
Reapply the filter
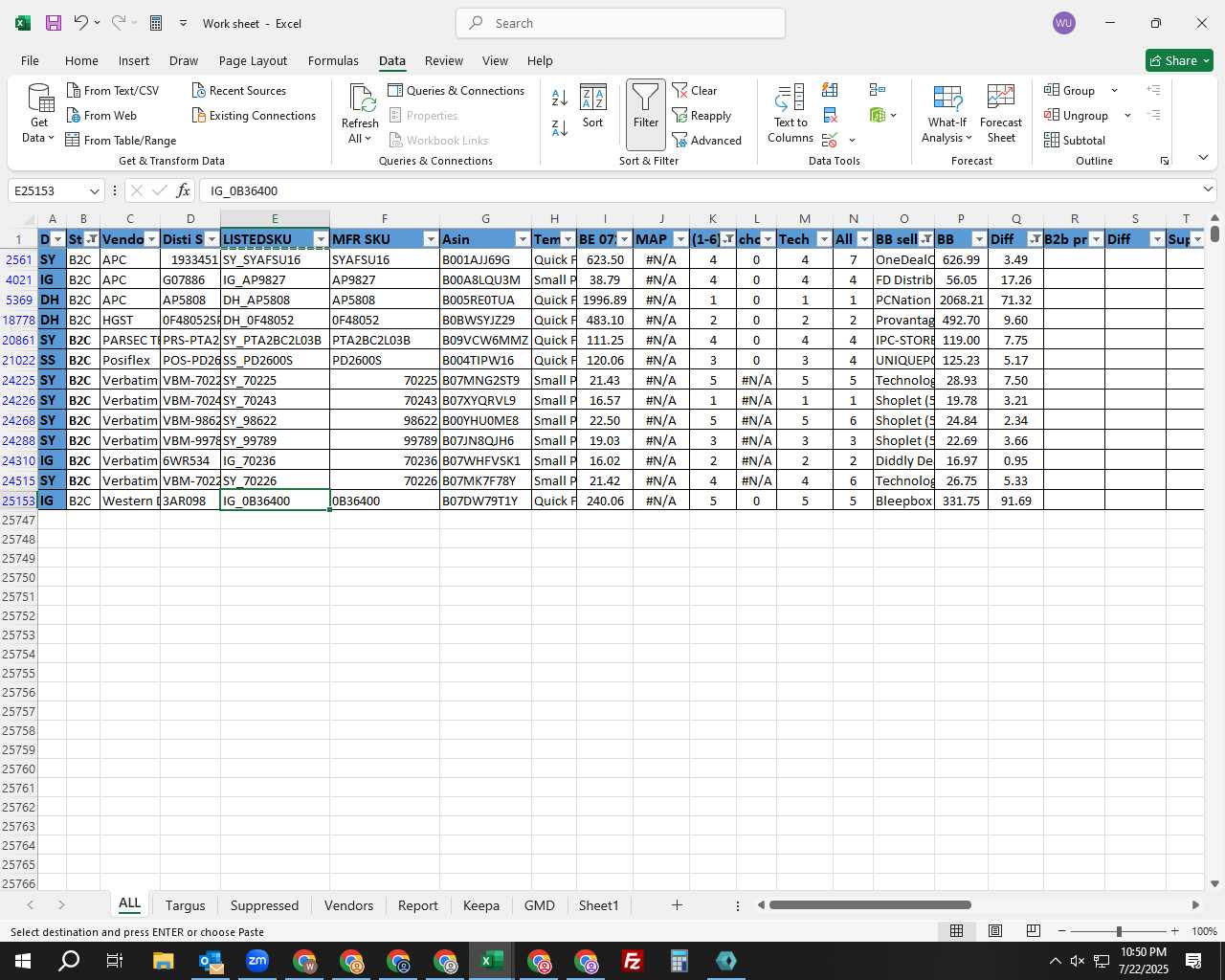click(x=702, y=115)
